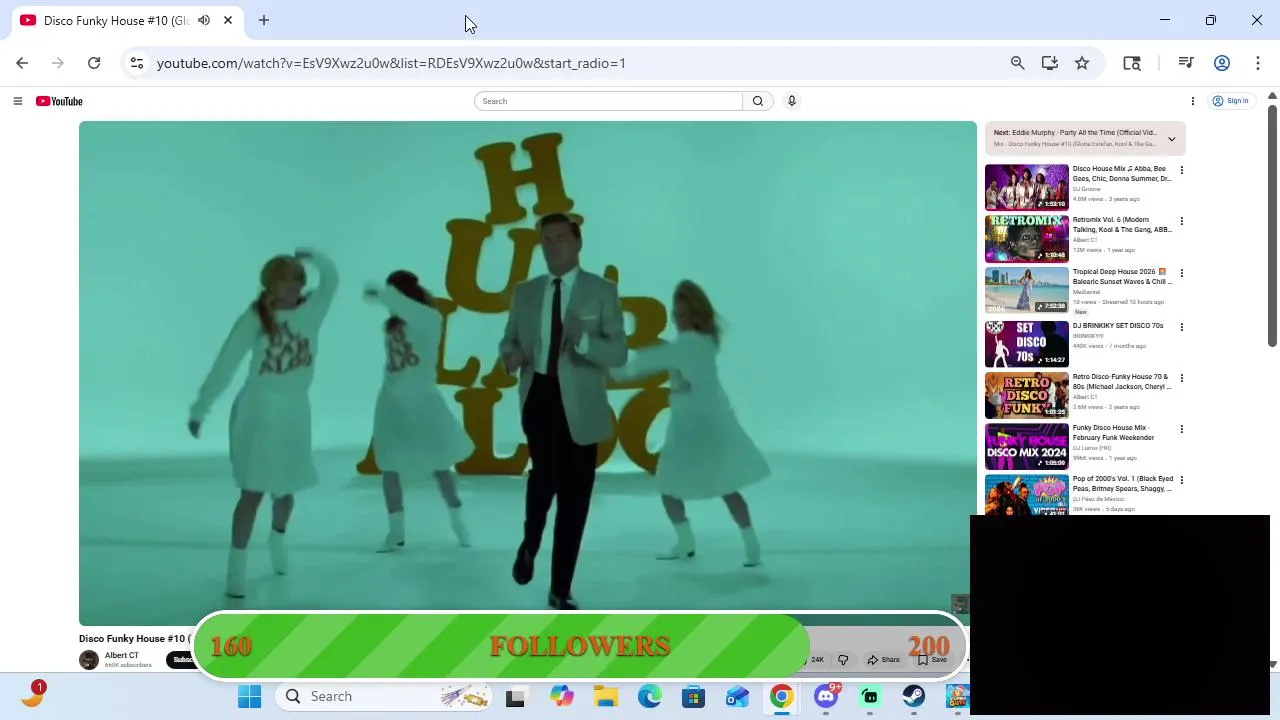Screen dimensions: 1280x720
Task: Go forward with the browser forward arrow
Action: tap(58, 63)
